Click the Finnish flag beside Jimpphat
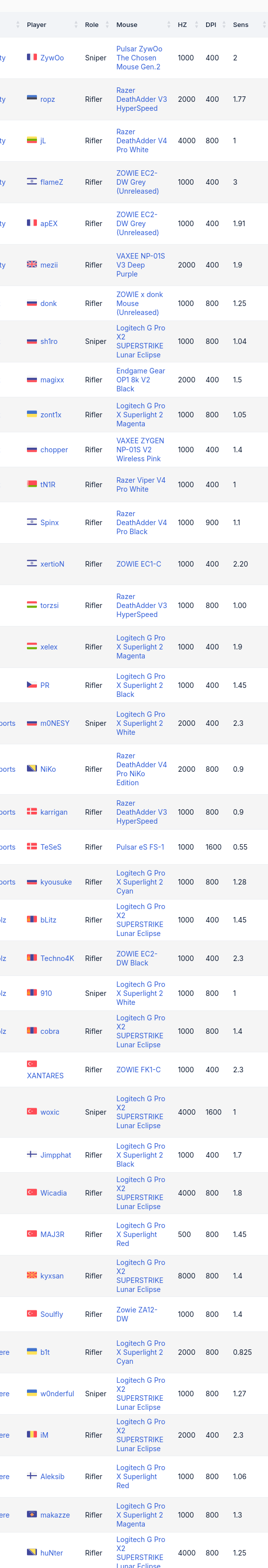This screenshot has height=1568, width=268. click(31, 1154)
